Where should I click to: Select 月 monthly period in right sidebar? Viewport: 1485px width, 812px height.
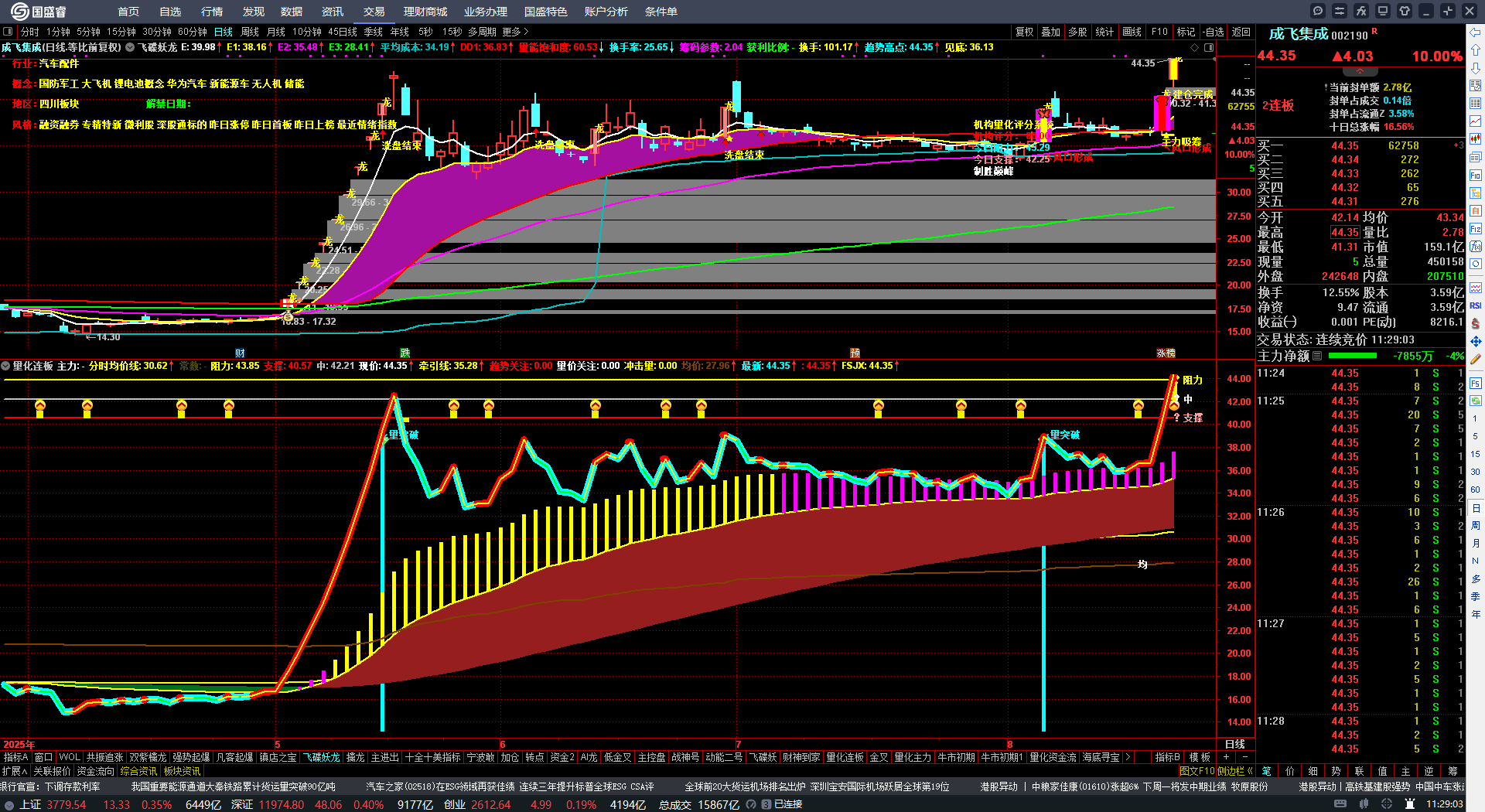point(1476,544)
